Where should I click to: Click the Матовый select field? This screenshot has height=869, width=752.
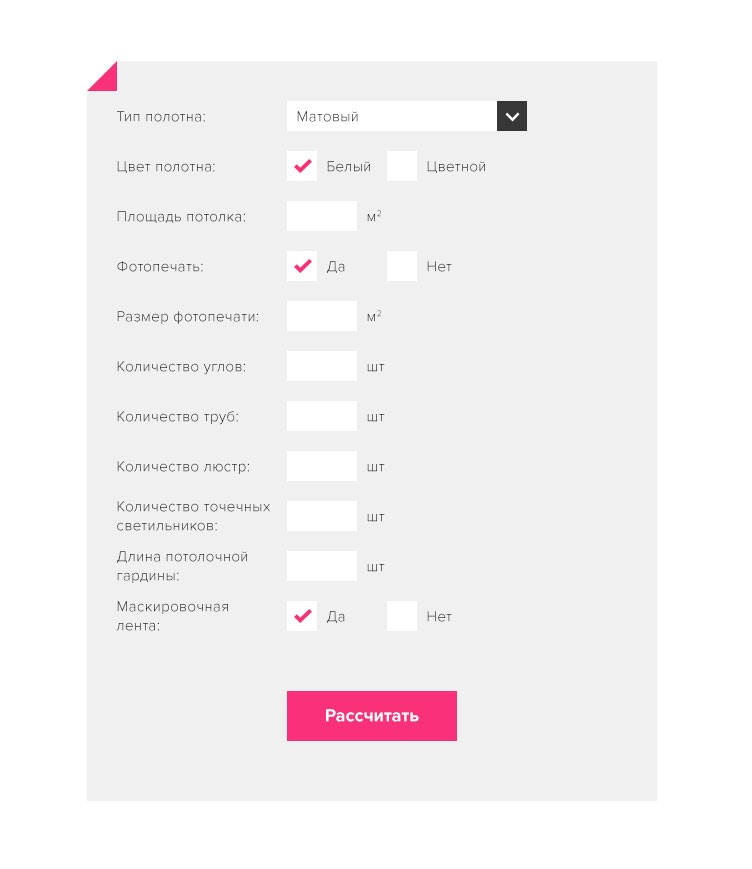(391, 116)
